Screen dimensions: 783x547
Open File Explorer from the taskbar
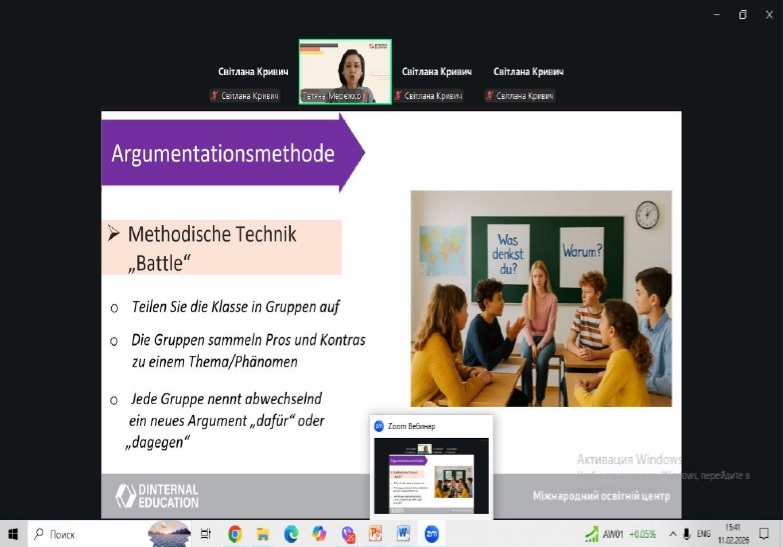pos(263,534)
